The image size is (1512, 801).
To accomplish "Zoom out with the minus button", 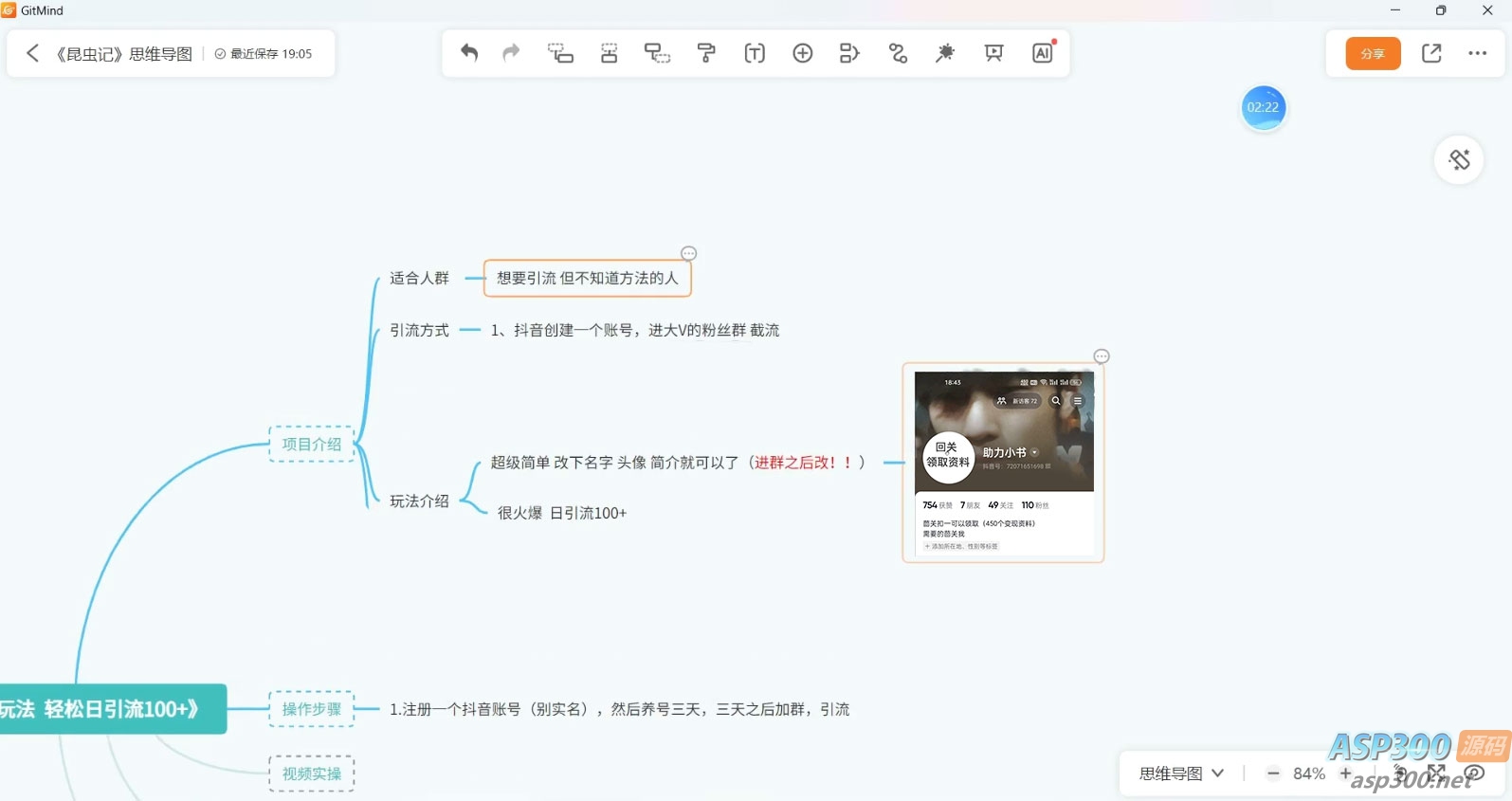I will coord(1273,774).
